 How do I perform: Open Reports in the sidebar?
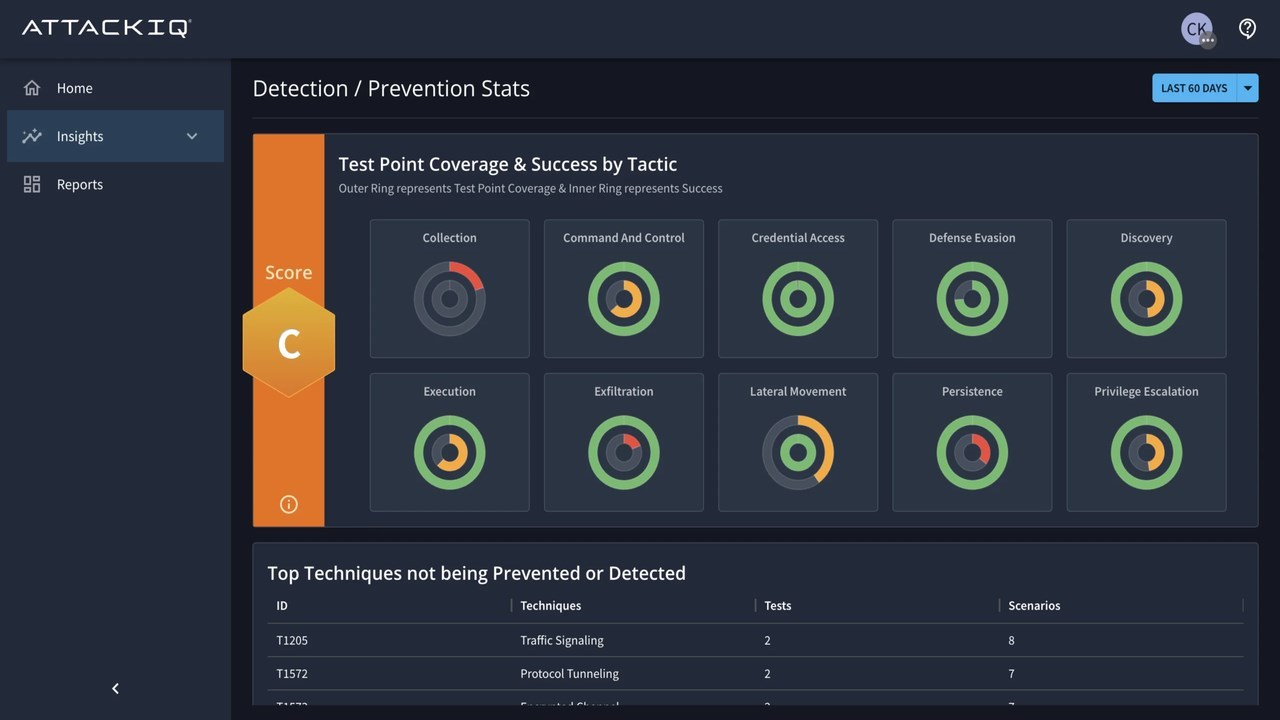[80, 184]
